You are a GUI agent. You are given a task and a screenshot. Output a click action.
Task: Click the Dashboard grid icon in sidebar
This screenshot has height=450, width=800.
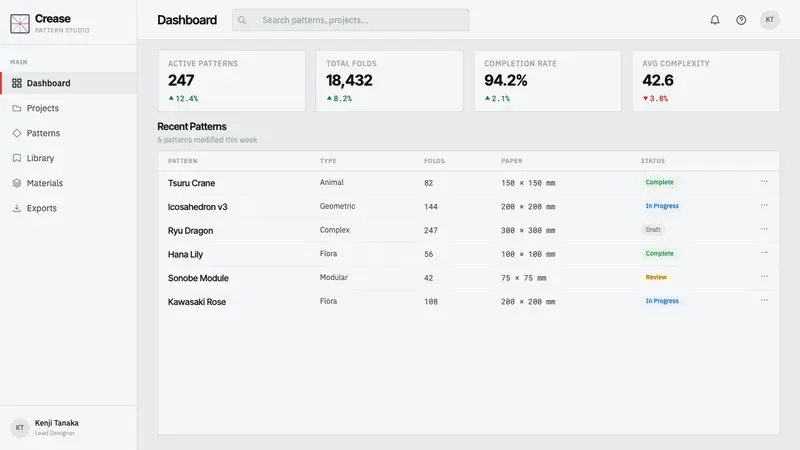pos(17,83)
